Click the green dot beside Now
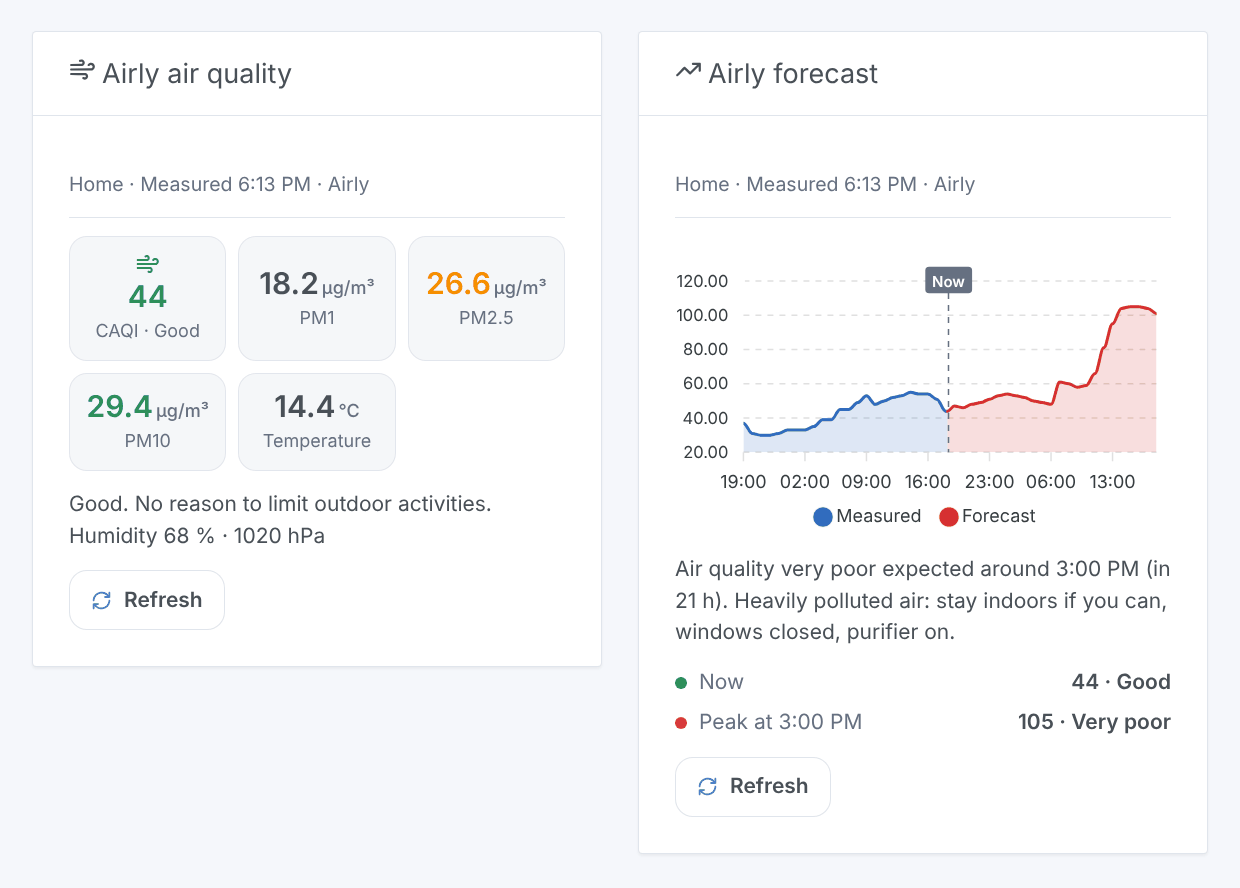This screenshot has width=1240, height=888. [681, 683]
